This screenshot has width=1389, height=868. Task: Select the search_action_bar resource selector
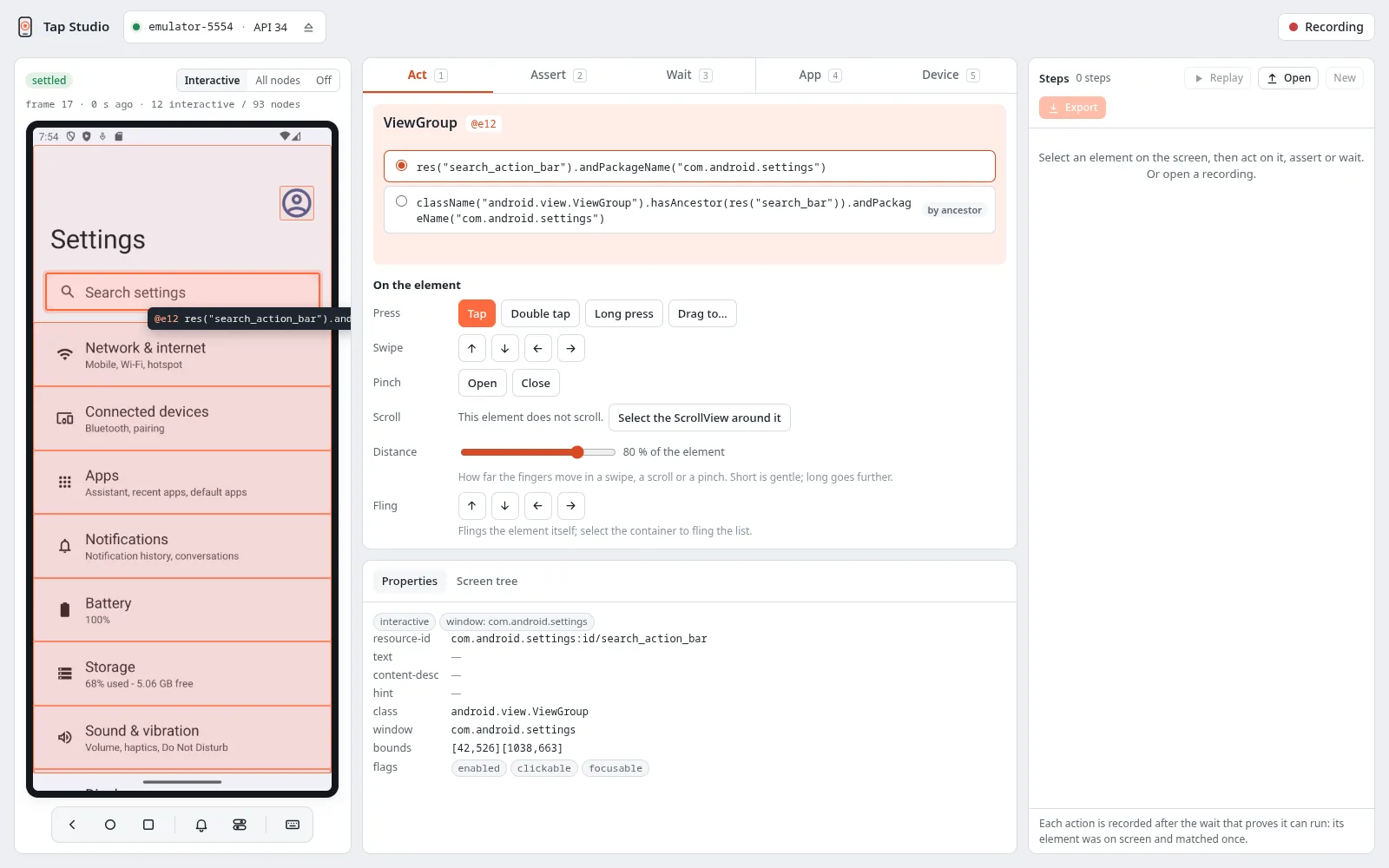(x=689, y=166)
